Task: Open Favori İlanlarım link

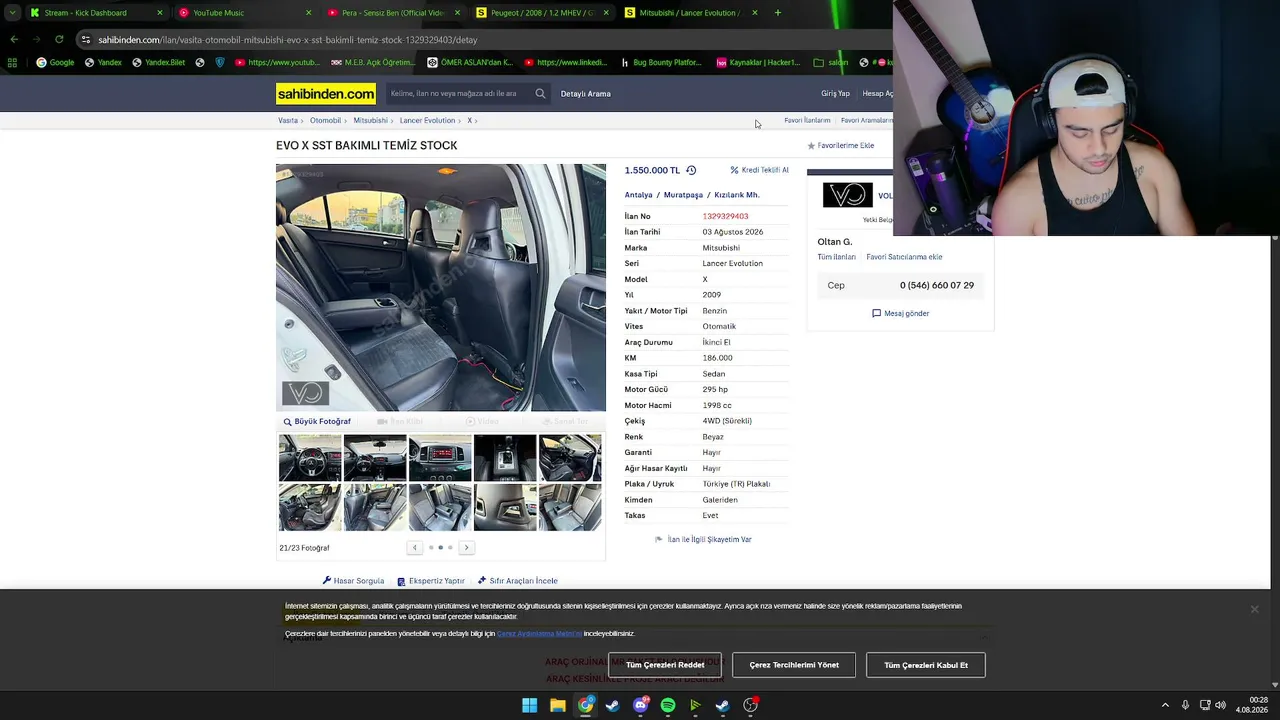Action: 807,120
